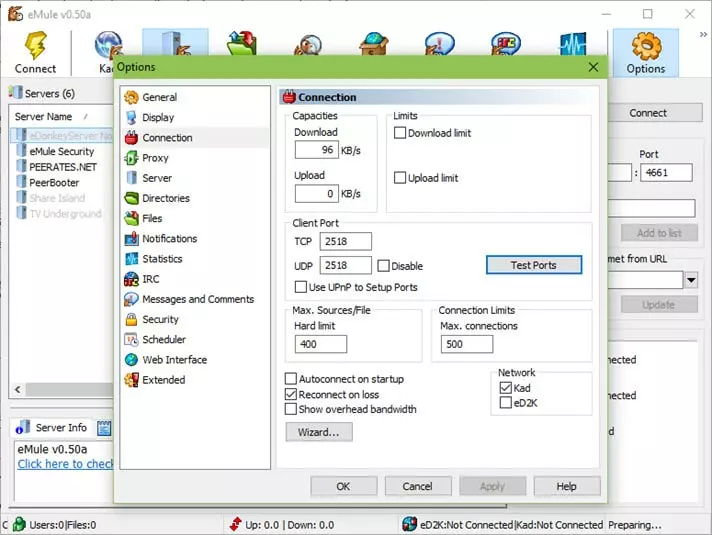Open the Statistics waveform toolbar icon
This screenshot has width=712, height=535.
coord(573,44)
